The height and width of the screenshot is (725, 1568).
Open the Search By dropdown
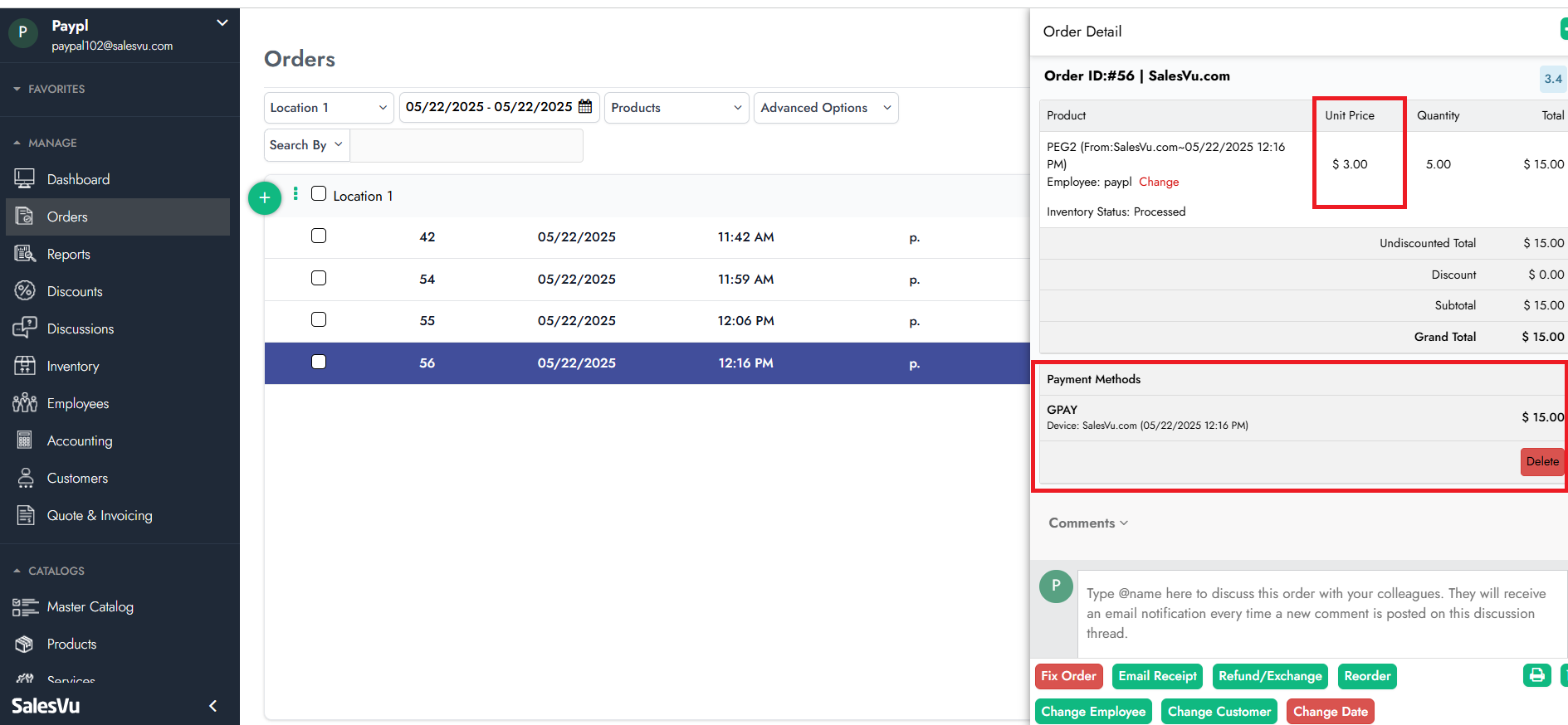pyautogui.click(x=306, y=145)
